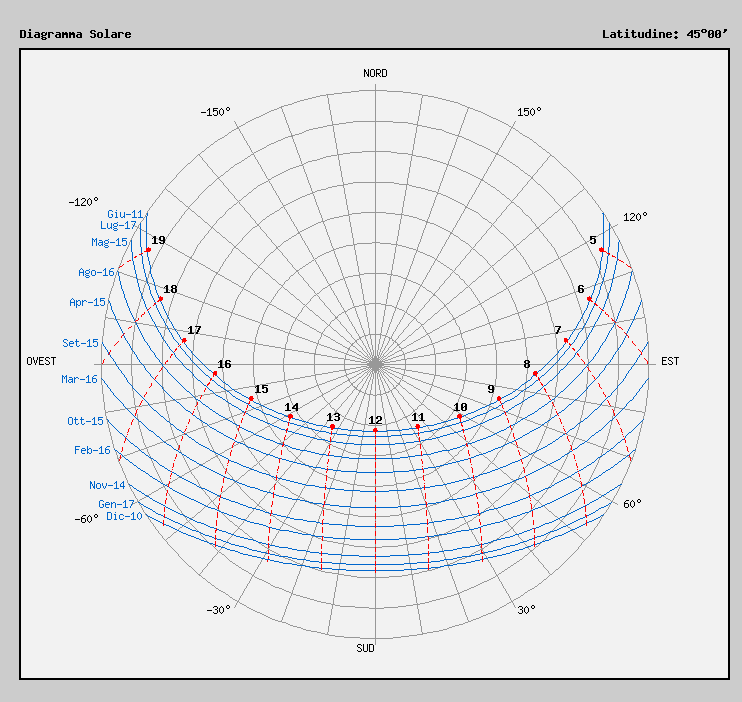Click the Feb-16 date label
742x702 pixels.
[x=92, y=450]
